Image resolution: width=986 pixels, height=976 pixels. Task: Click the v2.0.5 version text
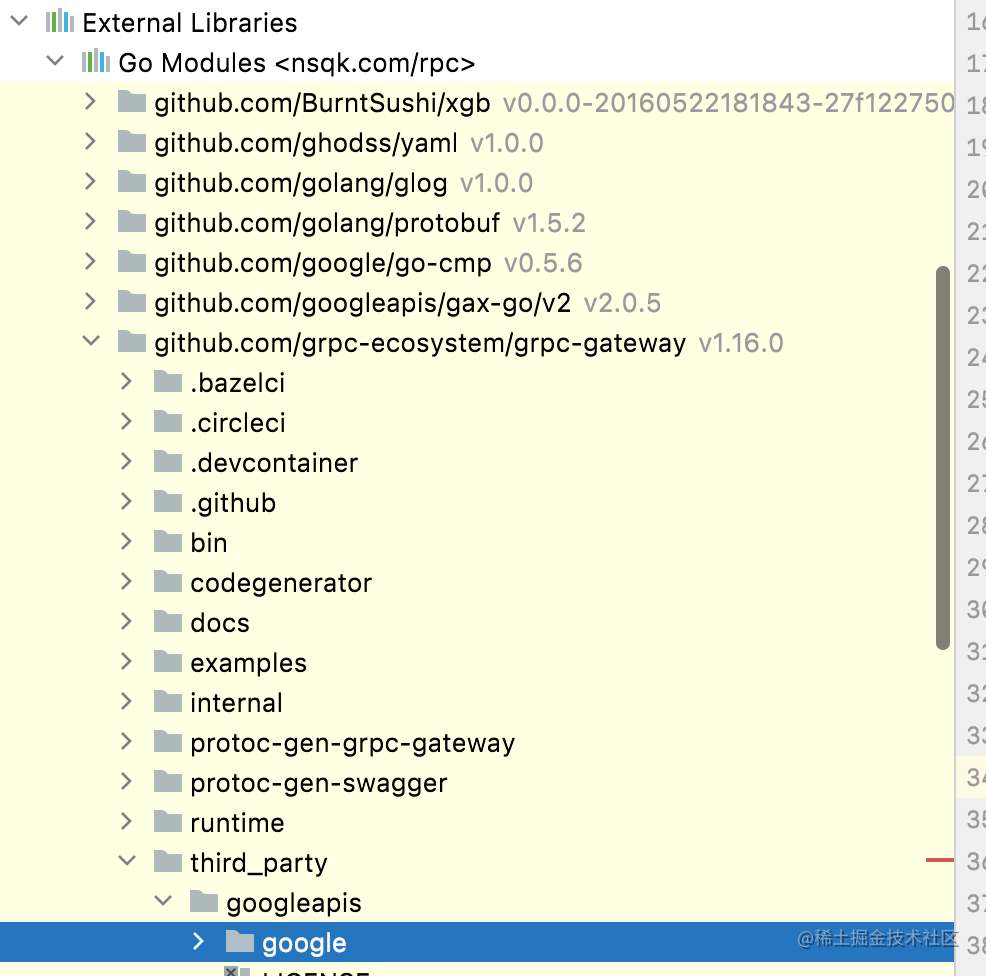pyautogui.click(x=622, y=303)
